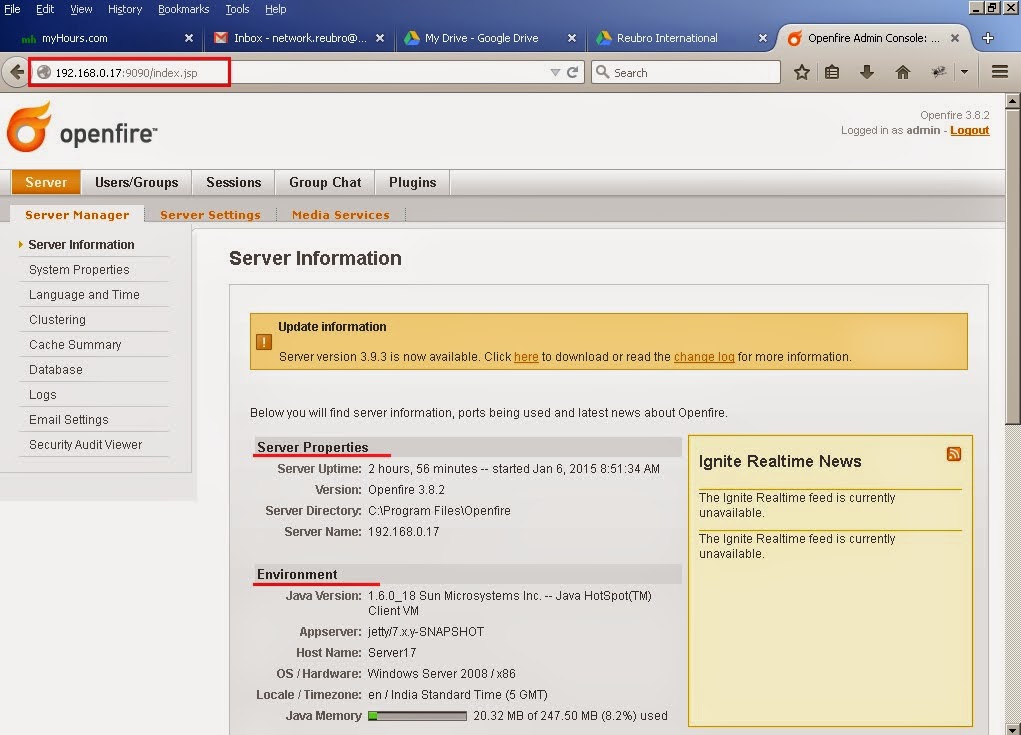Open the Users/Groups tab
Viewport: 1021px width, 735px height.
tap(137, 182)
